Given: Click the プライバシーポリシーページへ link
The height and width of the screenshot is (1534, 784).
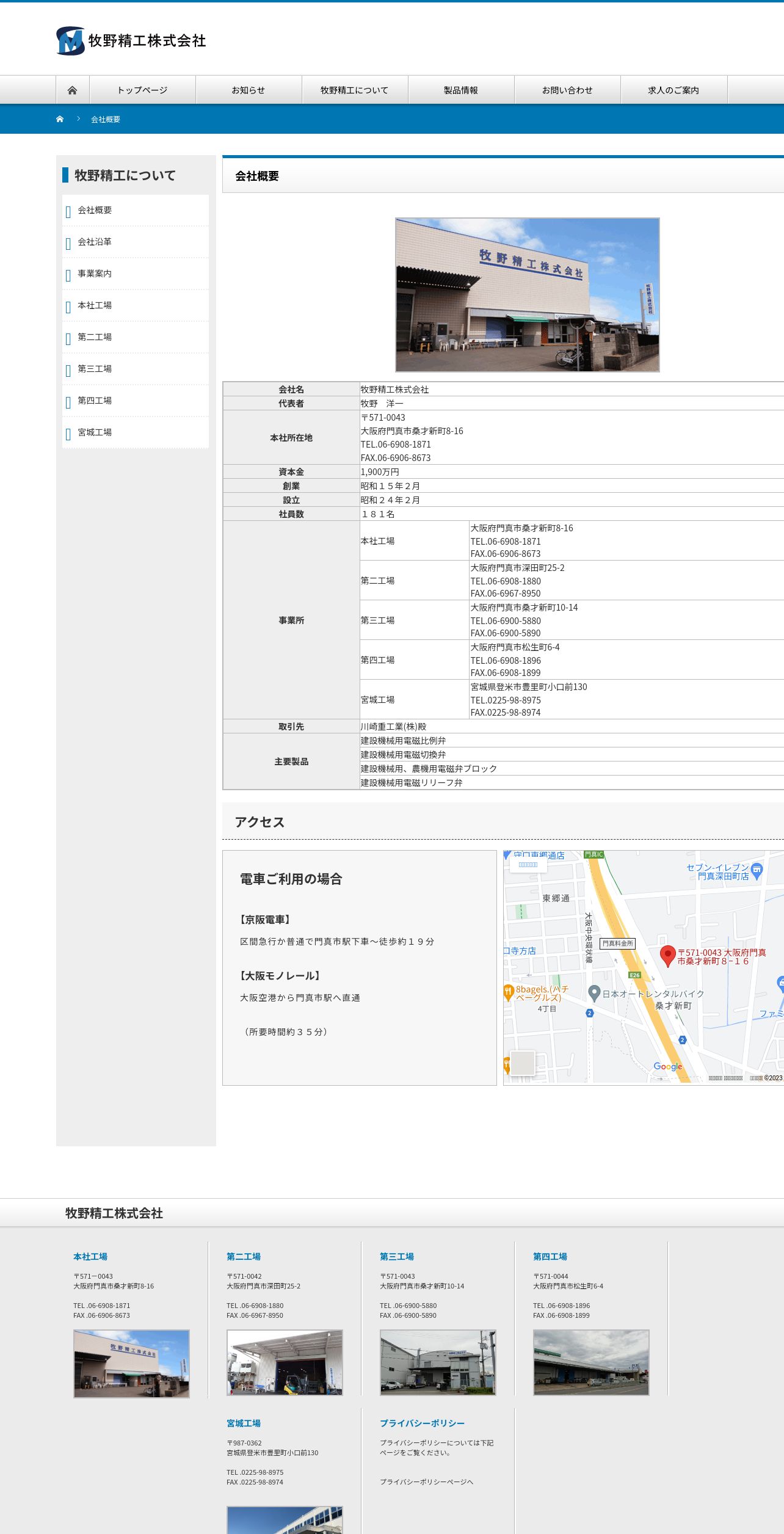Looking at the screenshot, I should pos(427,1482).
